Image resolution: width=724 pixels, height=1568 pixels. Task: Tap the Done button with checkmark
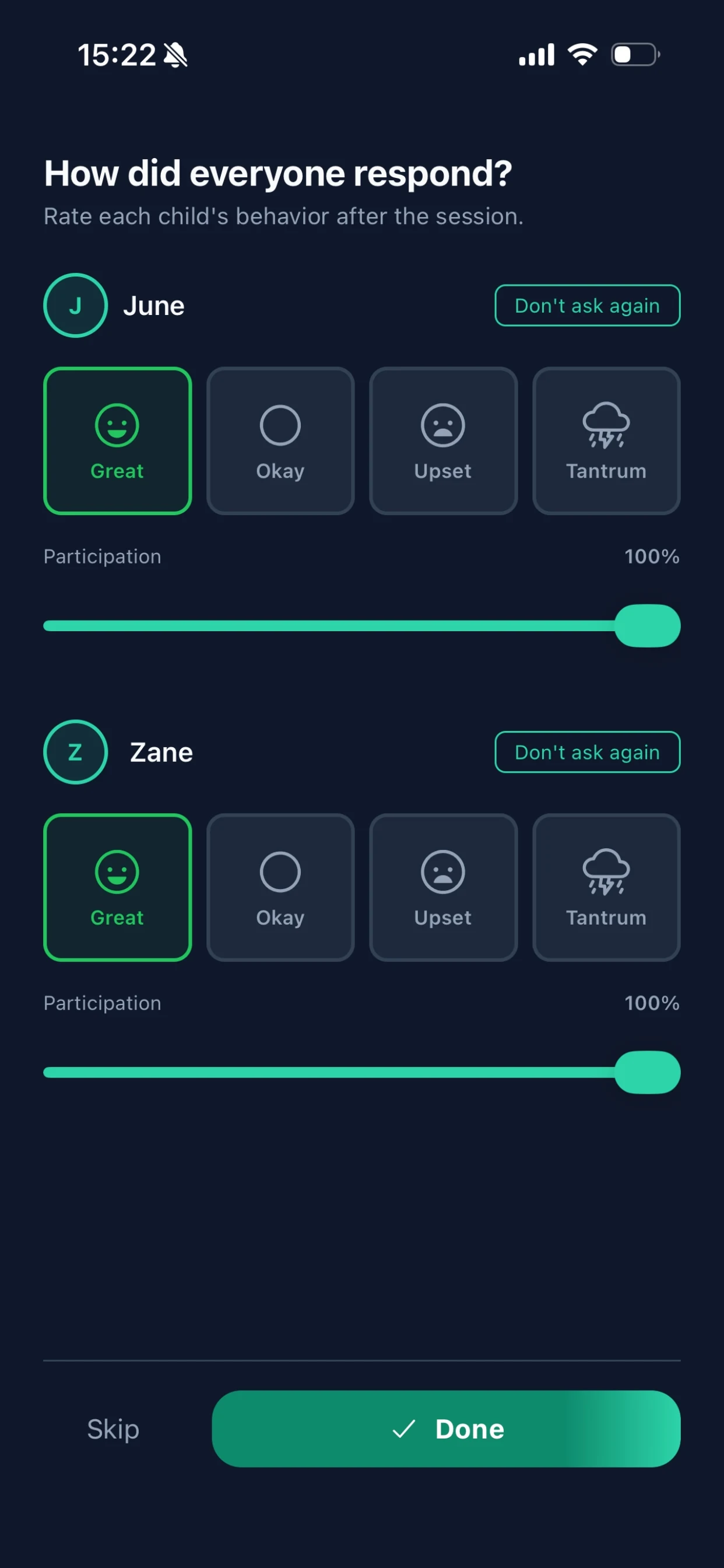tap(446, 1429)
